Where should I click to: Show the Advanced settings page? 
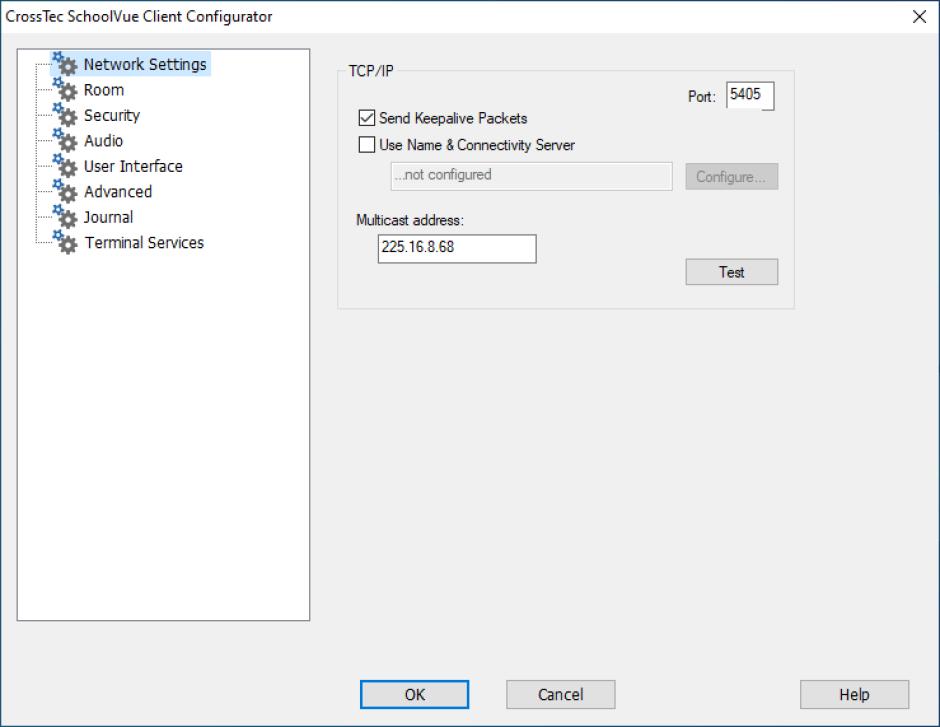coord(118,192)
